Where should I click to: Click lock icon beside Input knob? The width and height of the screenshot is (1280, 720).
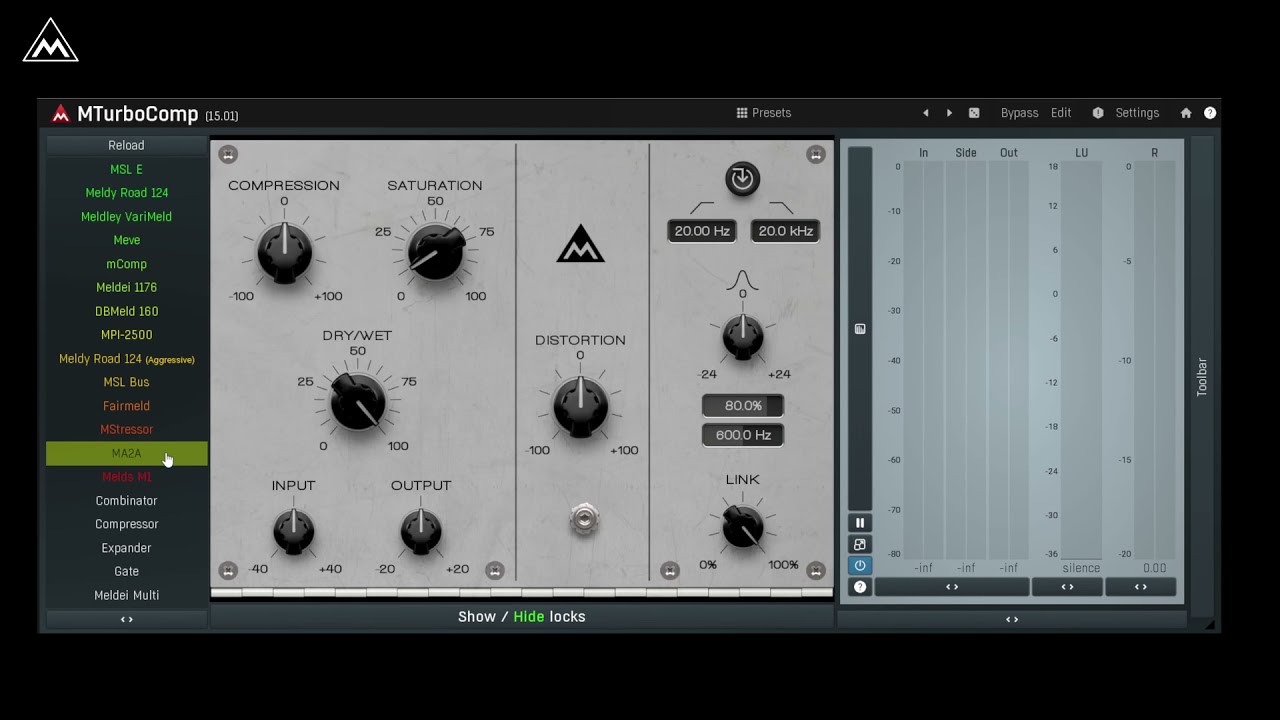click(x=228, y=571)
